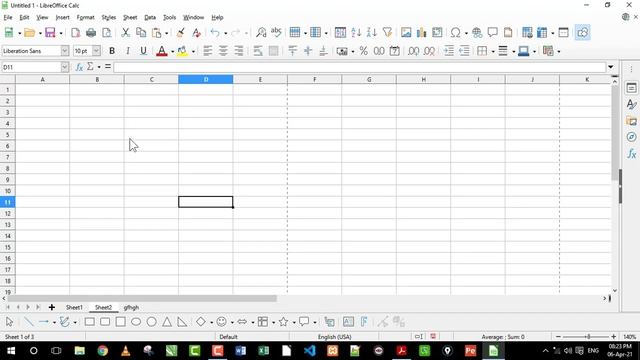Switch to the Sheet1 tab
Image resolution: width=640 pixels, height=360 pixels.
point(74,307)
